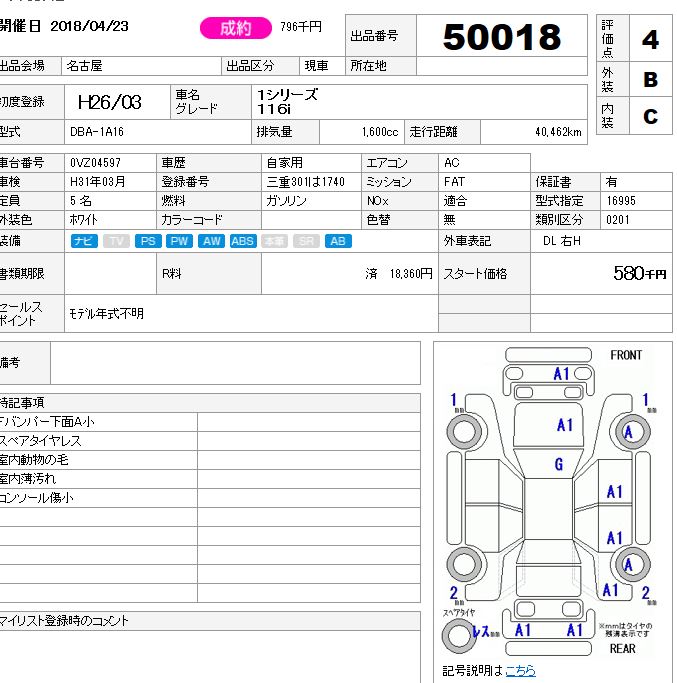This screenshot has width=677, height=683.
Task: Click the greyed-out SR sunroof badge
Action: point(306,241)
